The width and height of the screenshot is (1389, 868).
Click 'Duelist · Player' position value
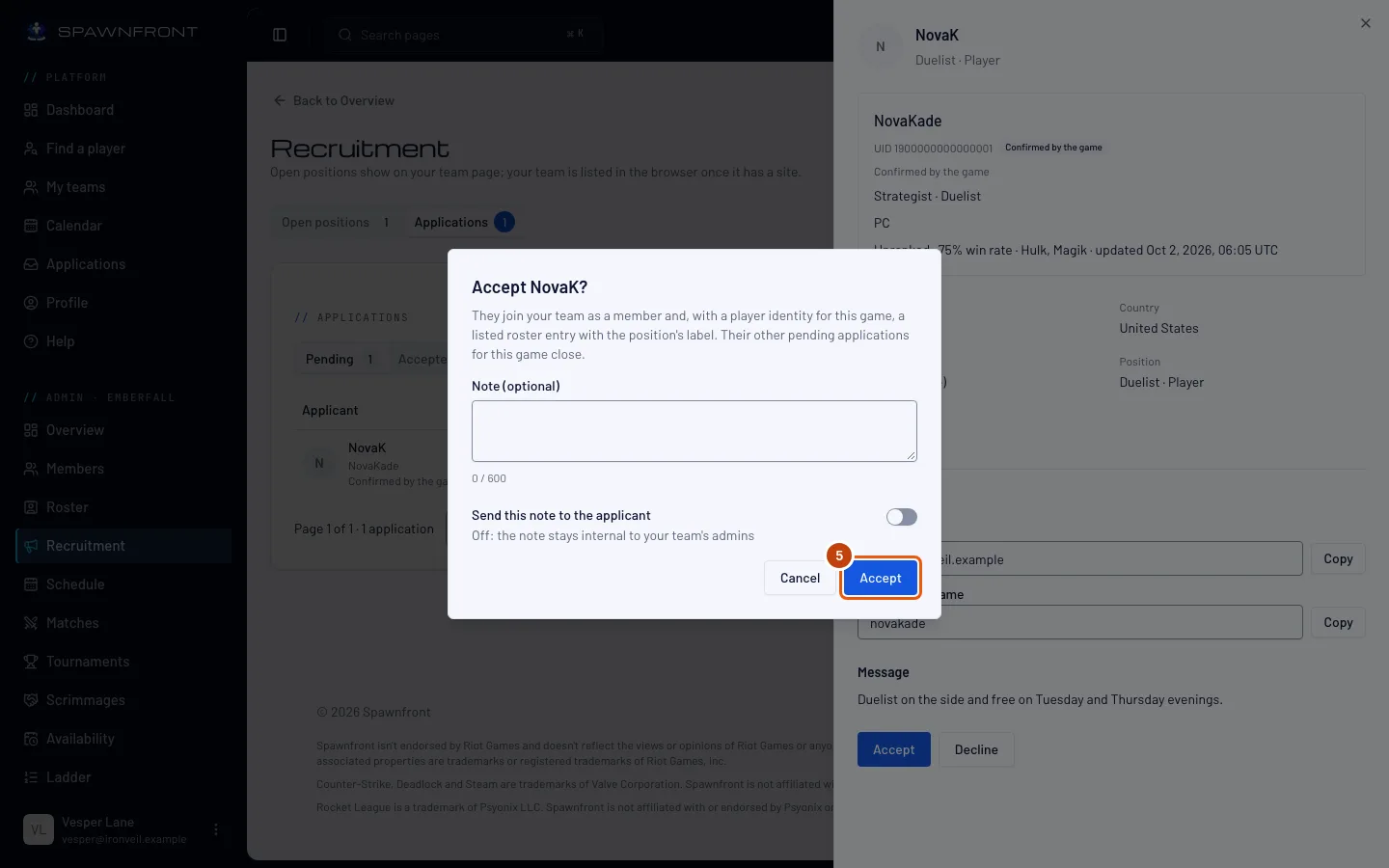click(1161, 382)
